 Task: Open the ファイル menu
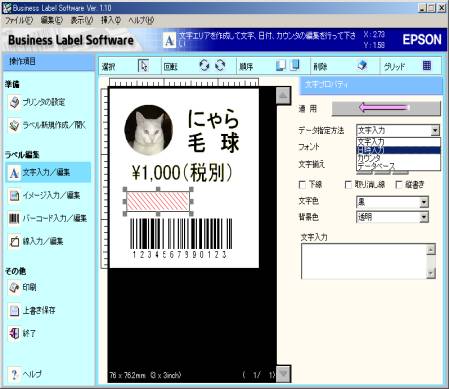click(x=19, y=20)
